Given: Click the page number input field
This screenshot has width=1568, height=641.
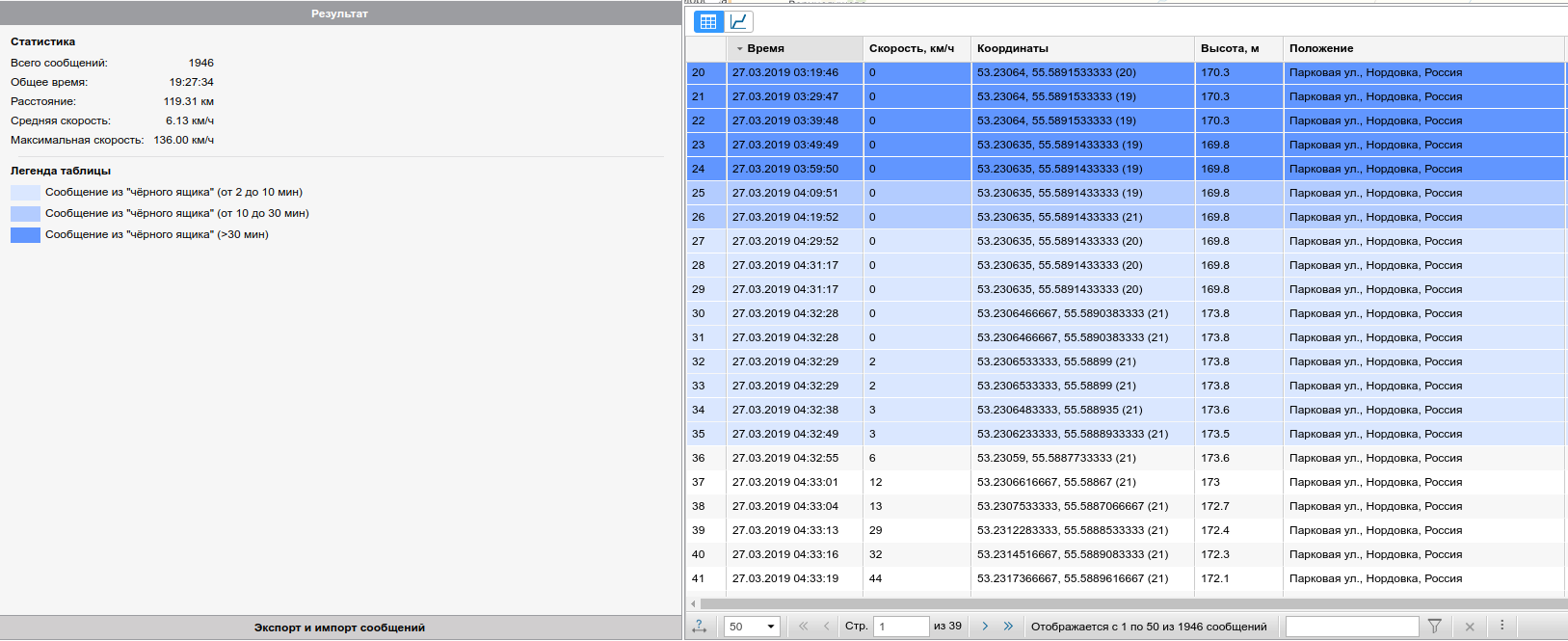Looking at the screenshot, I should [x=900, y=627].
